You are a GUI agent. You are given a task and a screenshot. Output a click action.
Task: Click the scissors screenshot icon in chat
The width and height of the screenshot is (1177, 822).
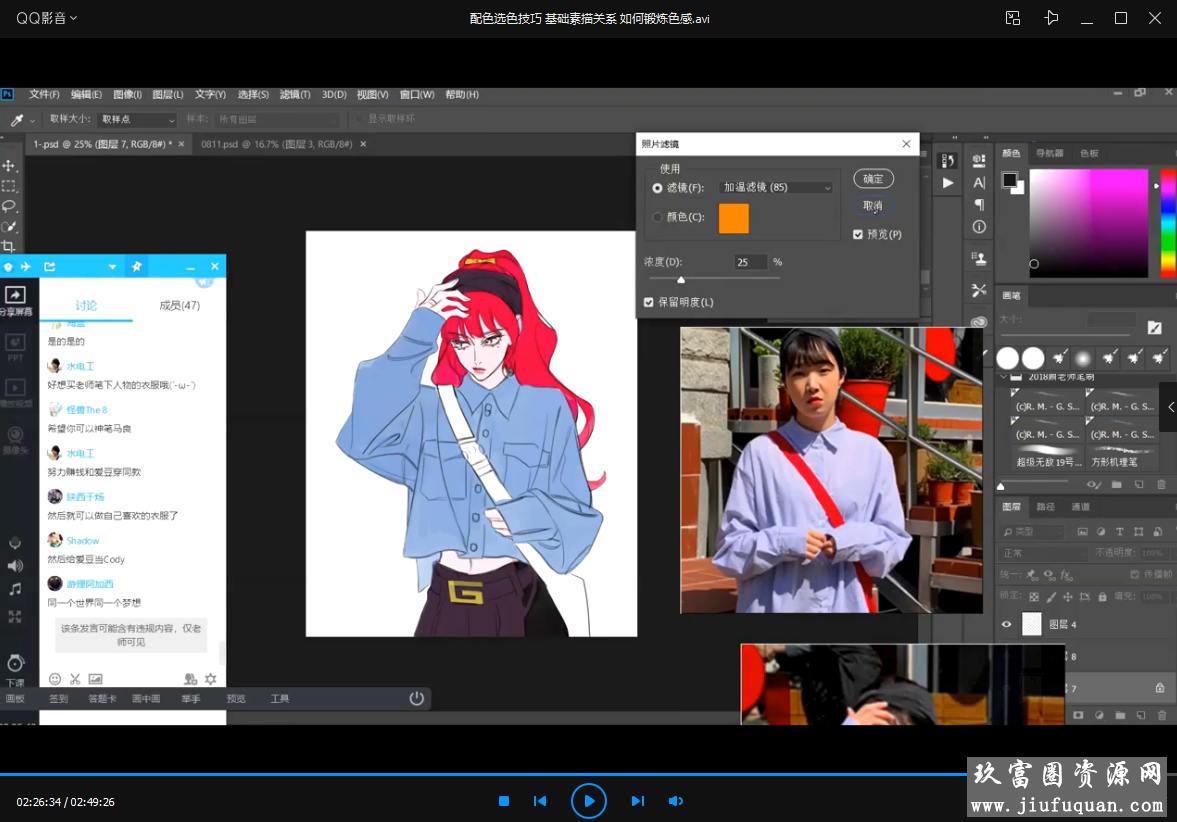75,679
